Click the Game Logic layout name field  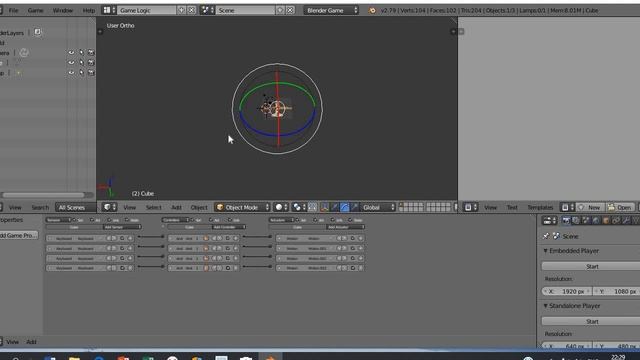[x=146, y=10]
